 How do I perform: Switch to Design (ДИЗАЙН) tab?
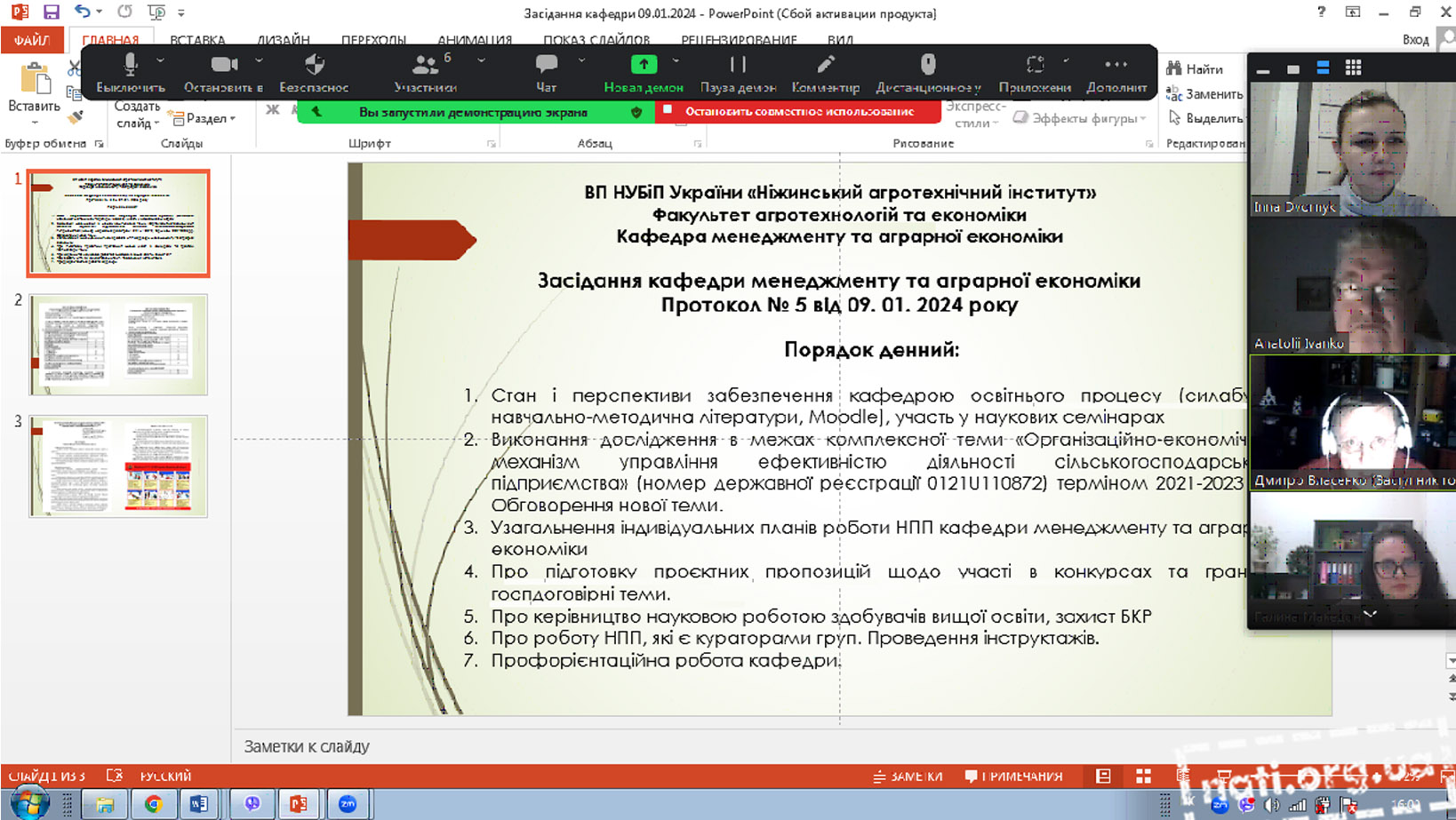pos(284,40)
